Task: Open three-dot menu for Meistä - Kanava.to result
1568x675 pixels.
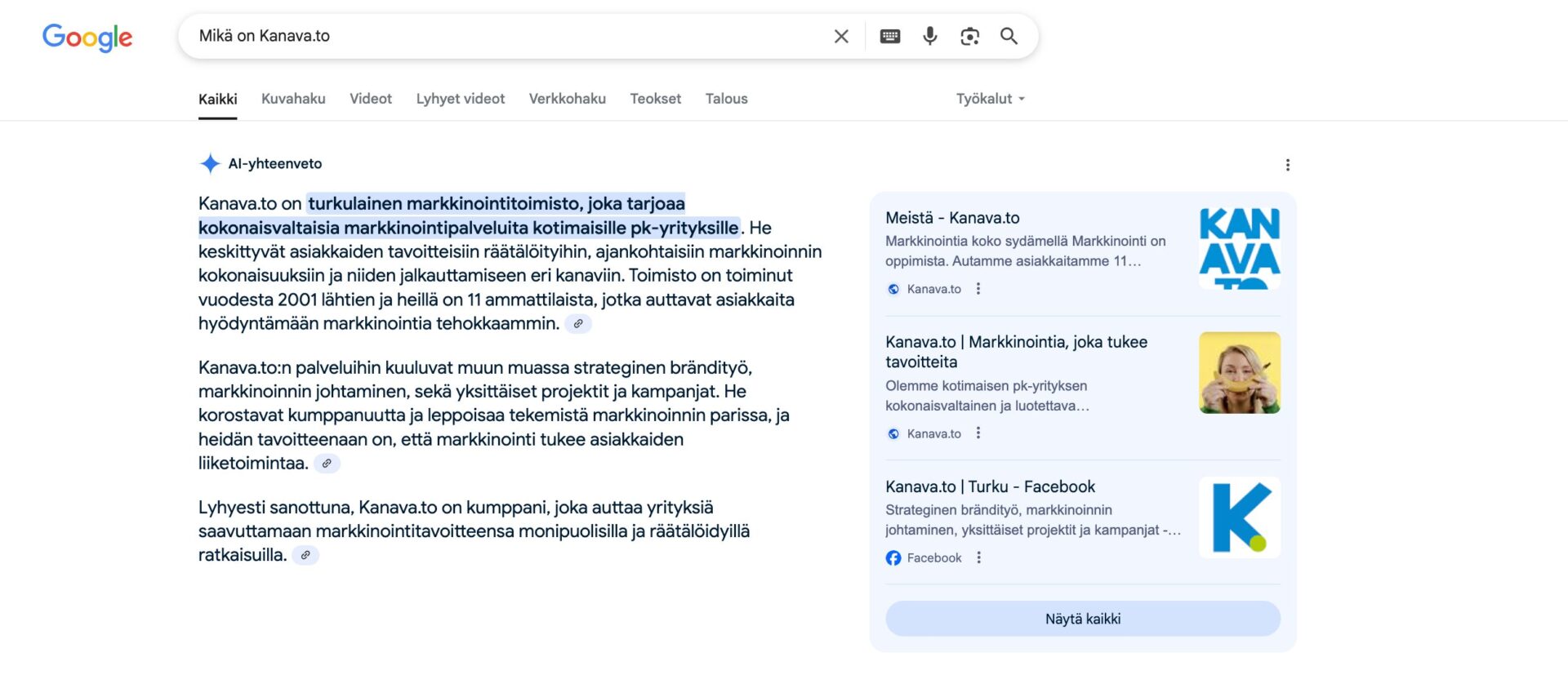Action: pyautogui.click(x=978, y=288)
